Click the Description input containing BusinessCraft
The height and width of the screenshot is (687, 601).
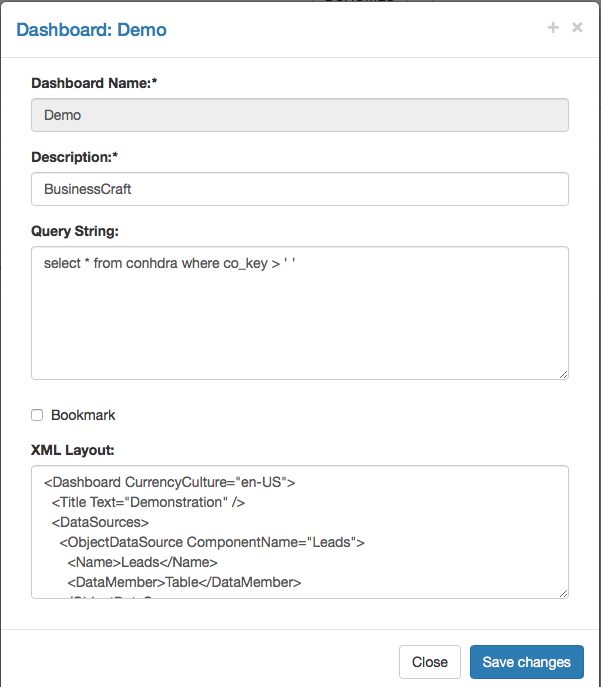coord(300,189)
